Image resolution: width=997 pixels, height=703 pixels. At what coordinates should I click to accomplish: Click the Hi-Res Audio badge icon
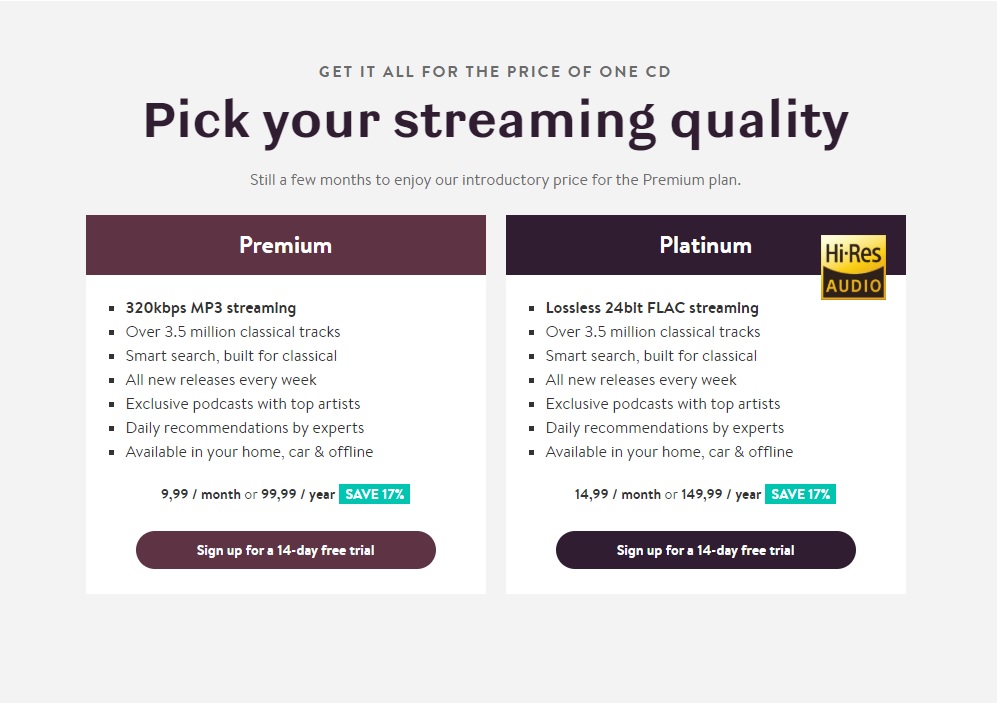(x=853, y=267)
